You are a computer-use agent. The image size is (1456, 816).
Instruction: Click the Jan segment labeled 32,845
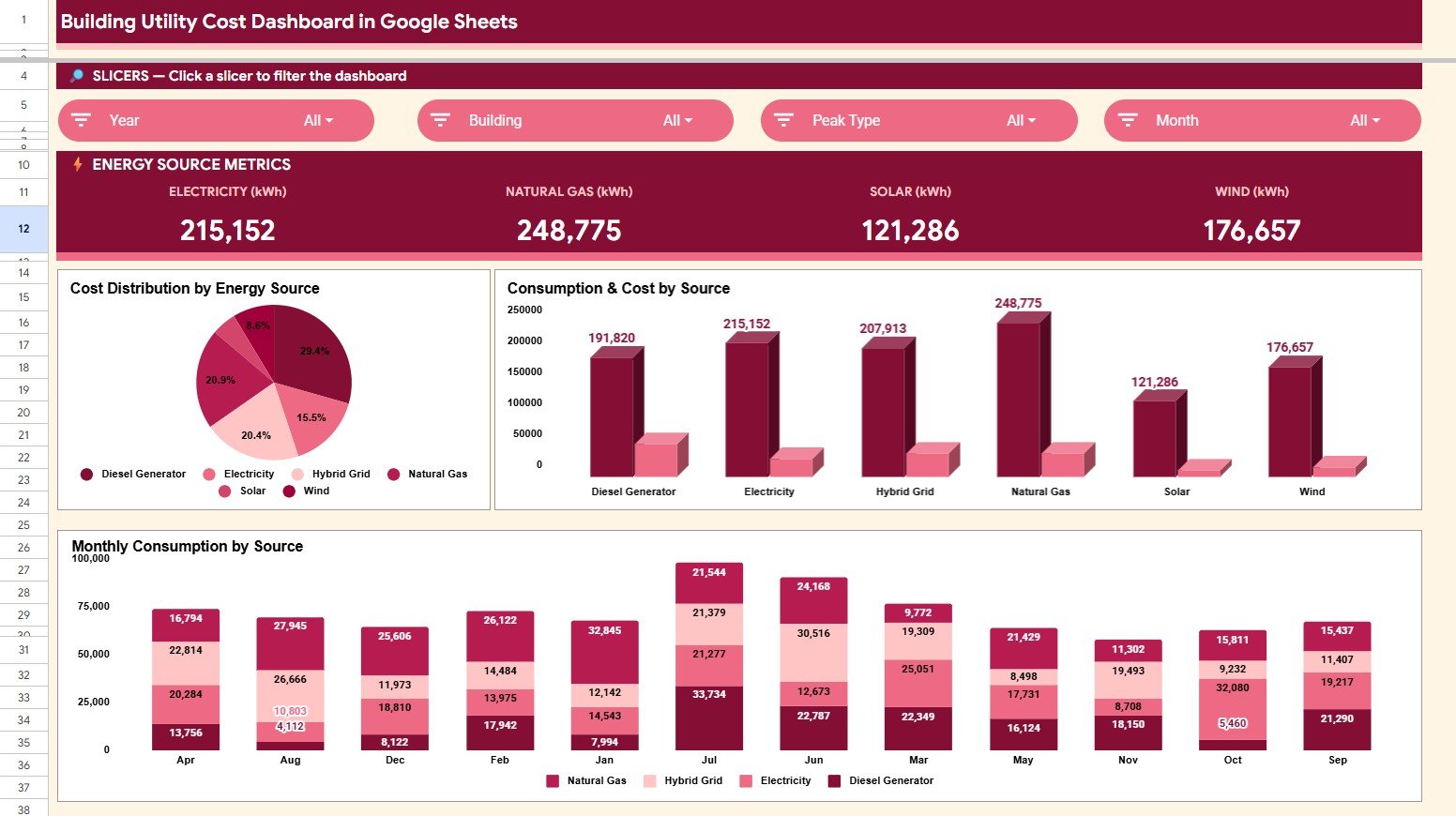click(x=604, y=652)
